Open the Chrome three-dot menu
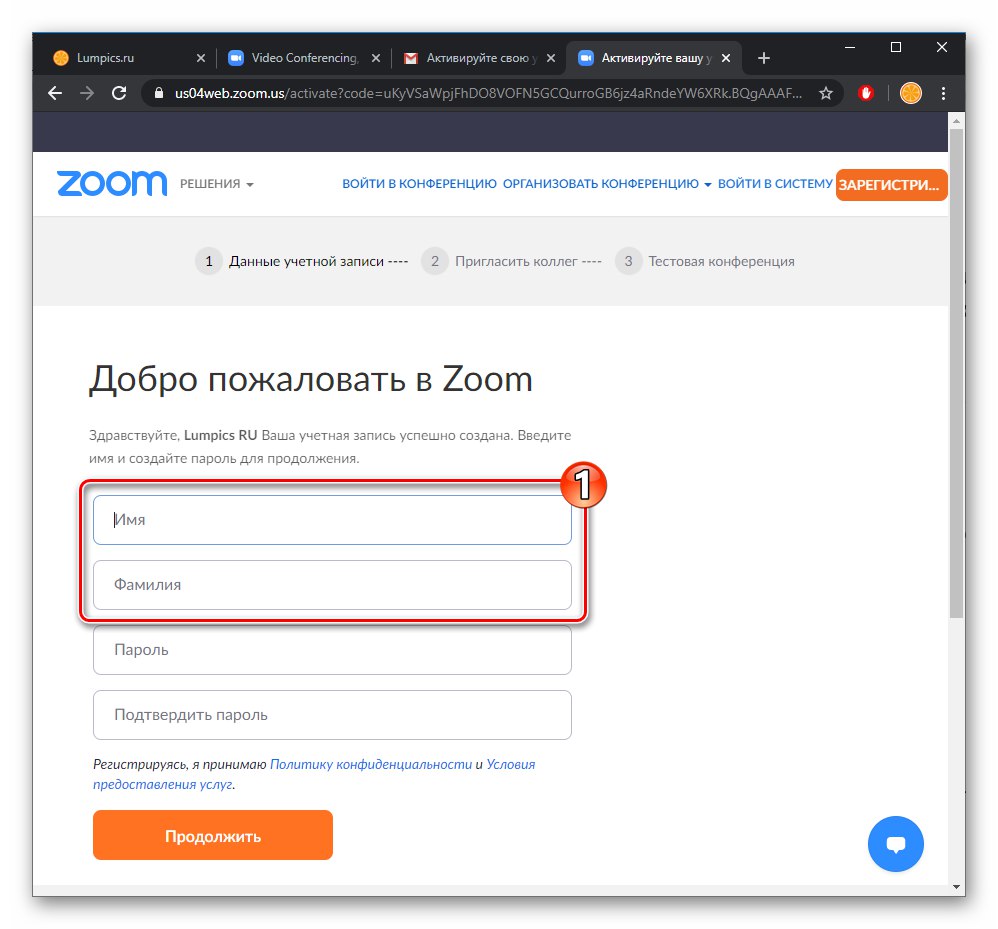Screen dimensions: 998x929 (944, 93)
